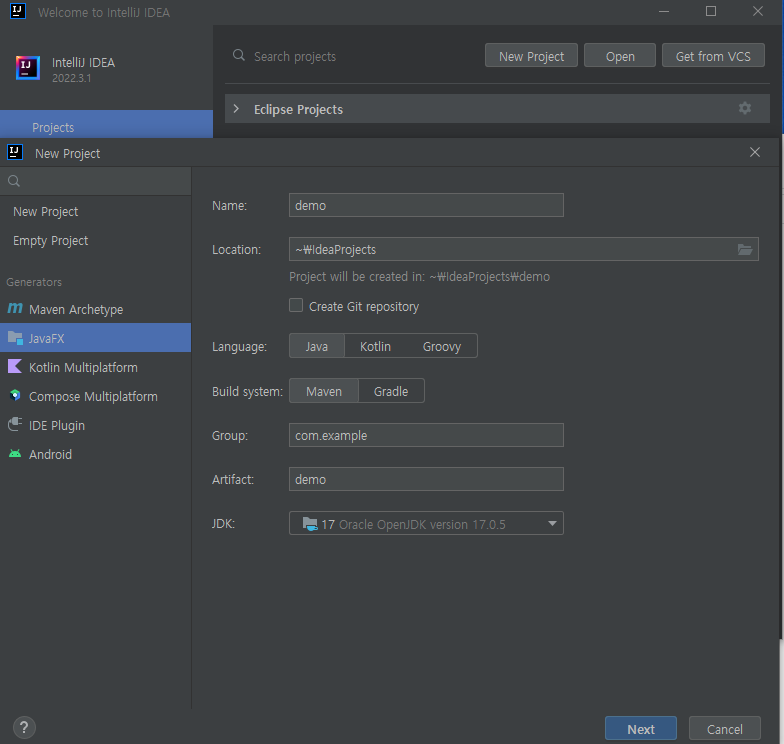Expand the Eclipse Projects group
This screenshot has width=784, height=744.
tap(236, 108)
